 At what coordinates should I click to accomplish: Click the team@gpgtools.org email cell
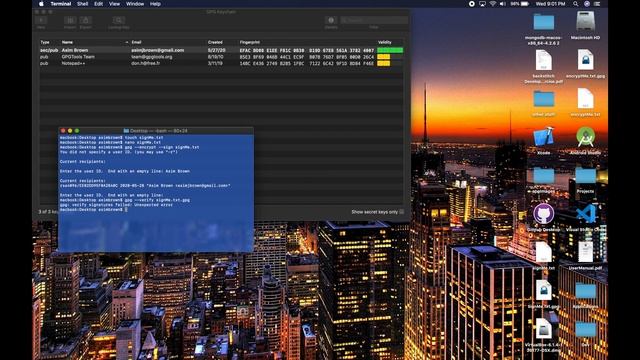(152, 57)
